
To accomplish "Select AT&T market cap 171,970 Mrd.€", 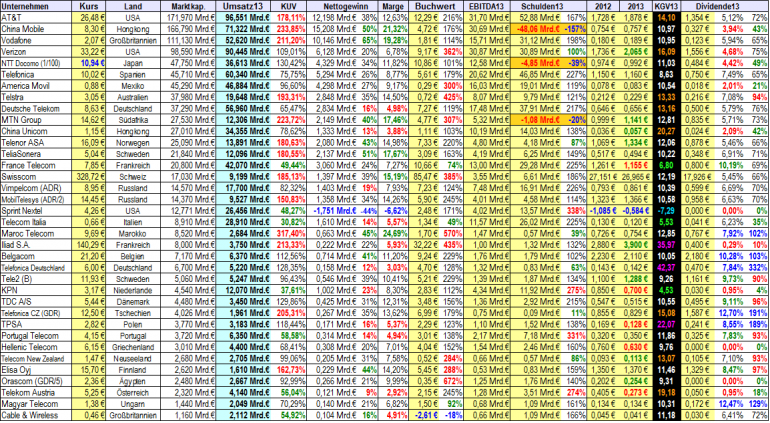I will (x=188, y=18).
